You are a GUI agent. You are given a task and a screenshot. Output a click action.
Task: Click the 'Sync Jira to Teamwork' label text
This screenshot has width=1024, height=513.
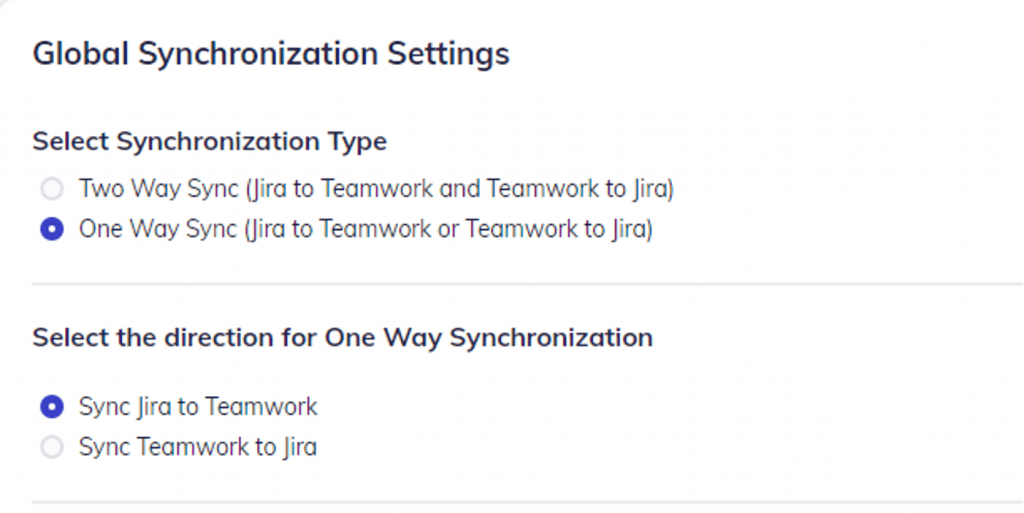(198, 407)
